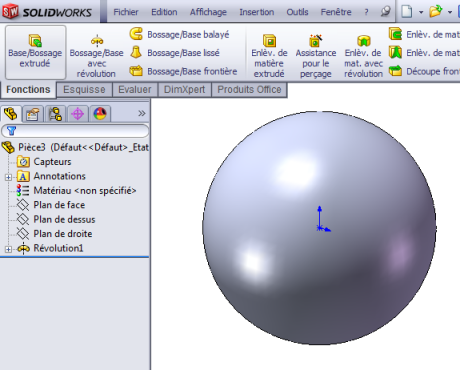Expand the Annotations tree node
460x370 pixels.
(x=8, y=177)
